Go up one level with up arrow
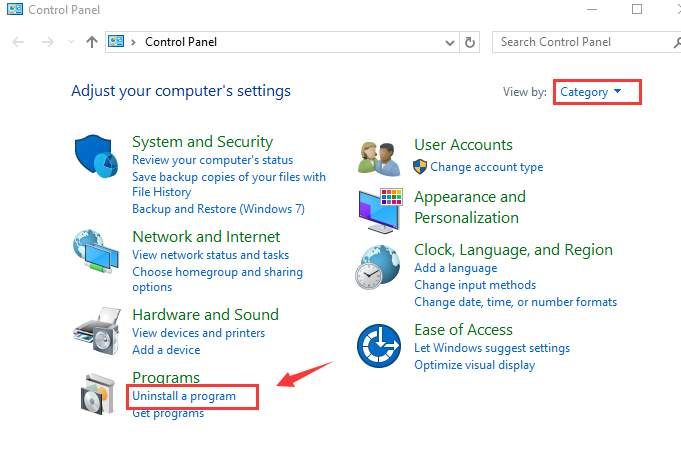Image resolution: width=681 pixels, height=476 pixels. coord(92,42)
